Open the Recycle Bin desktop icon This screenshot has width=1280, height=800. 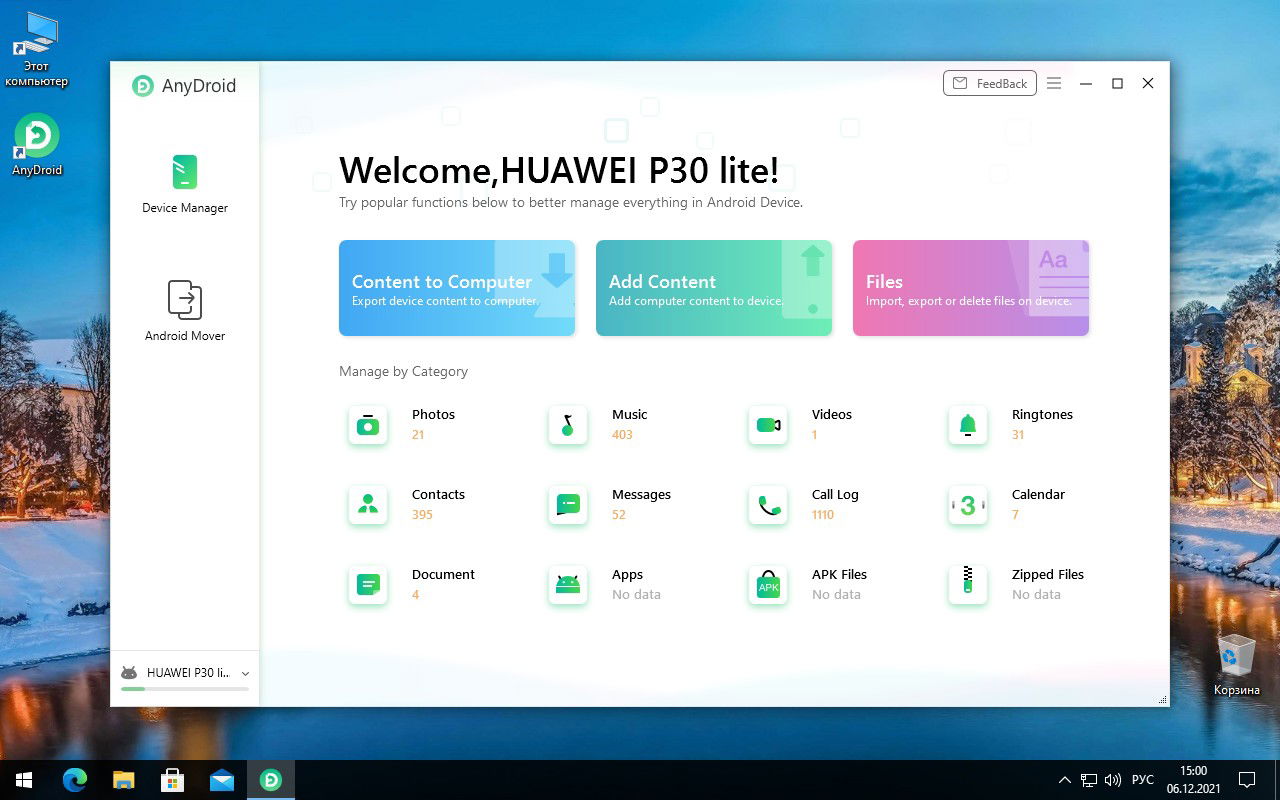click(1237, 665)
